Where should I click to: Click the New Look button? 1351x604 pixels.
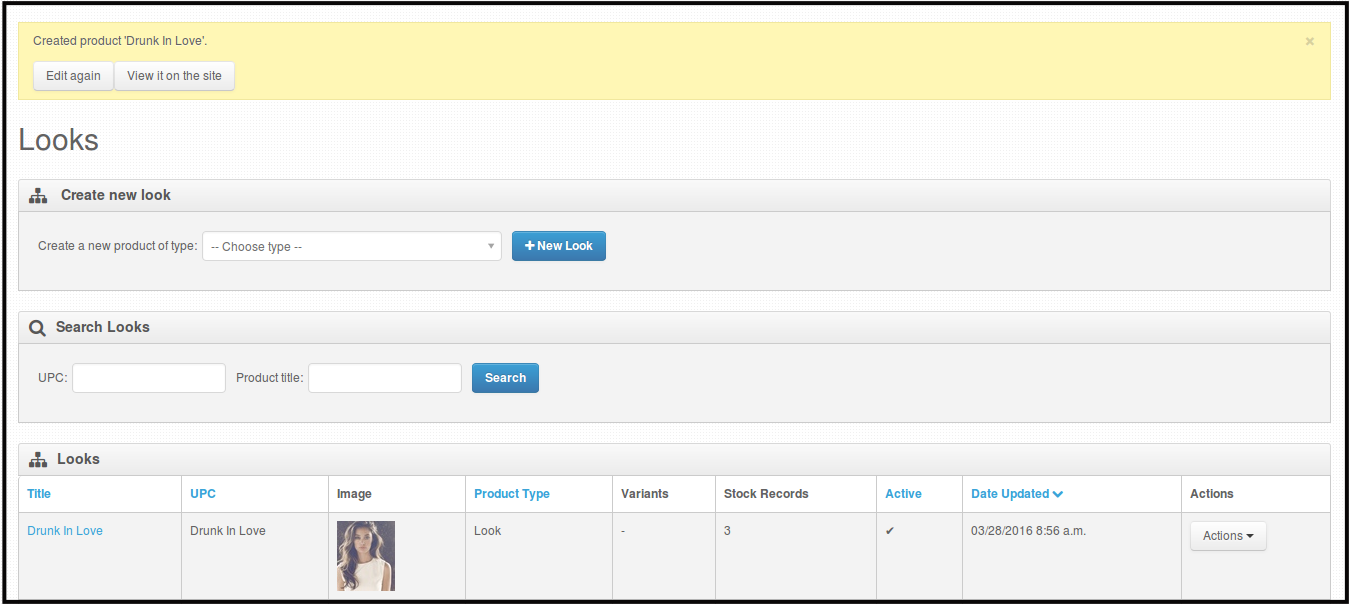[x=558, y=246]
